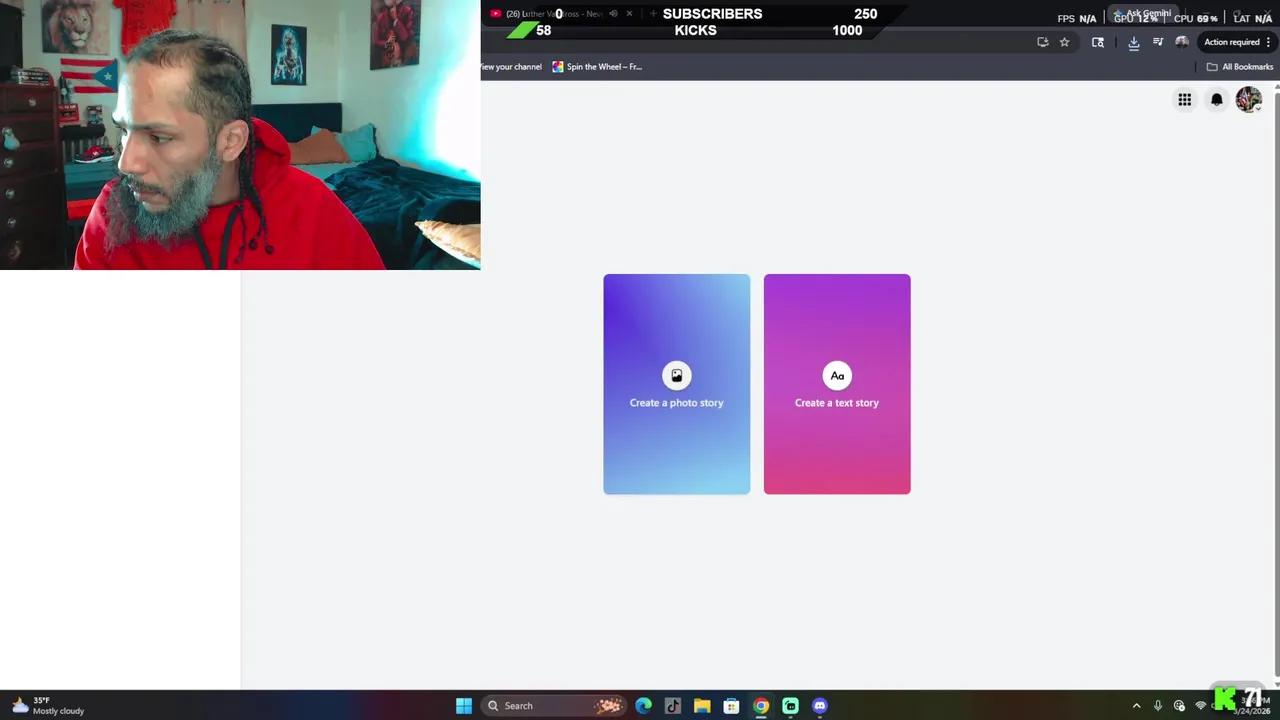The height and width of the screenshot is (720, 1280).
Task: Show hidden system tray icons chevron
Action: [x=1136, y=706]
